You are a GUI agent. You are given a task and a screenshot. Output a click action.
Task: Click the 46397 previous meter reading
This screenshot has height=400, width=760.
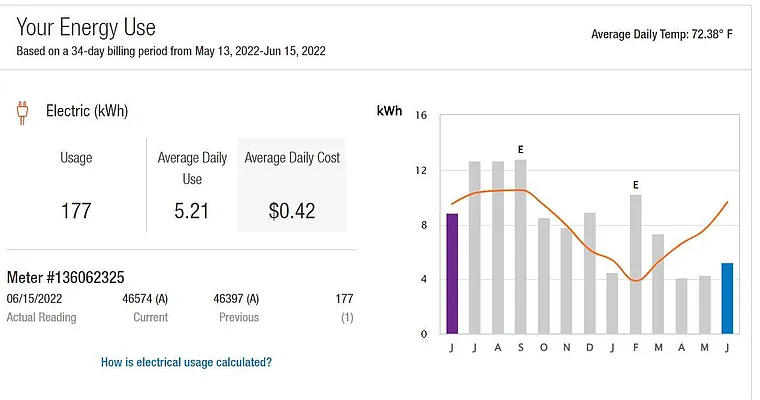tap(236, 299)
